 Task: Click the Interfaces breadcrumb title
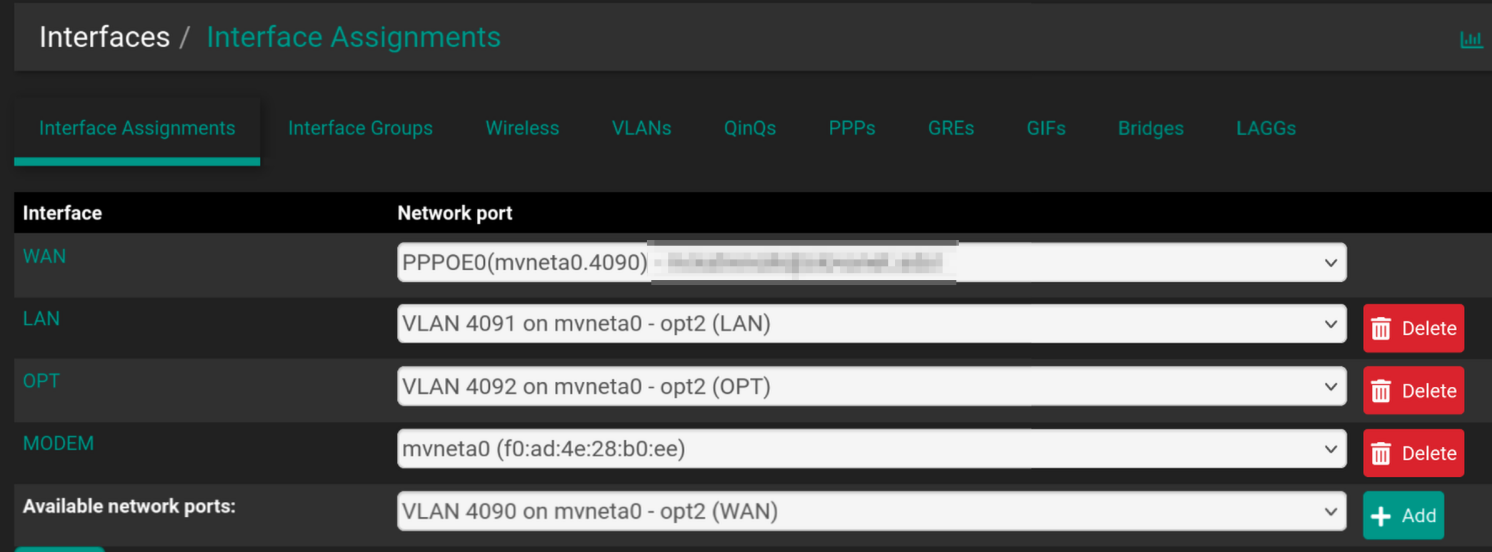(x=104, y=37)
